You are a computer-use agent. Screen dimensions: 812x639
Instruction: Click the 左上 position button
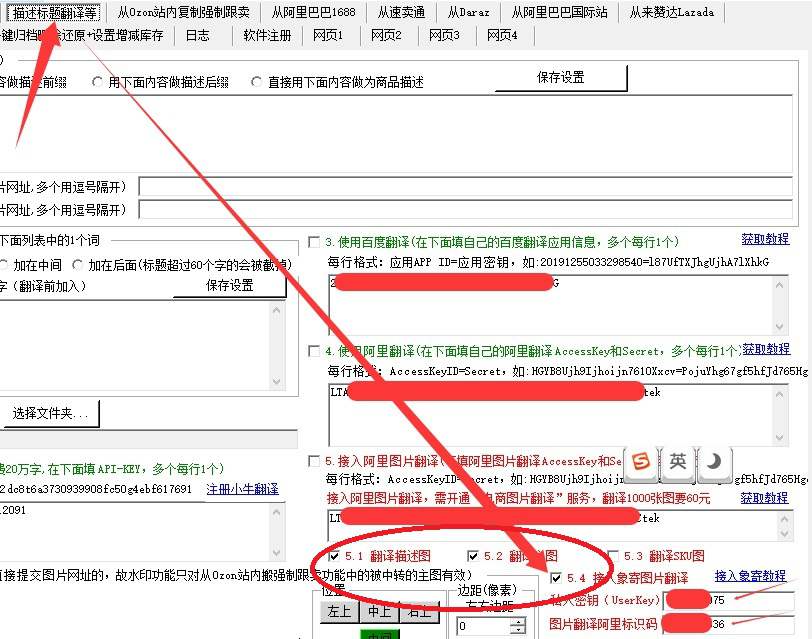[335, 610]
